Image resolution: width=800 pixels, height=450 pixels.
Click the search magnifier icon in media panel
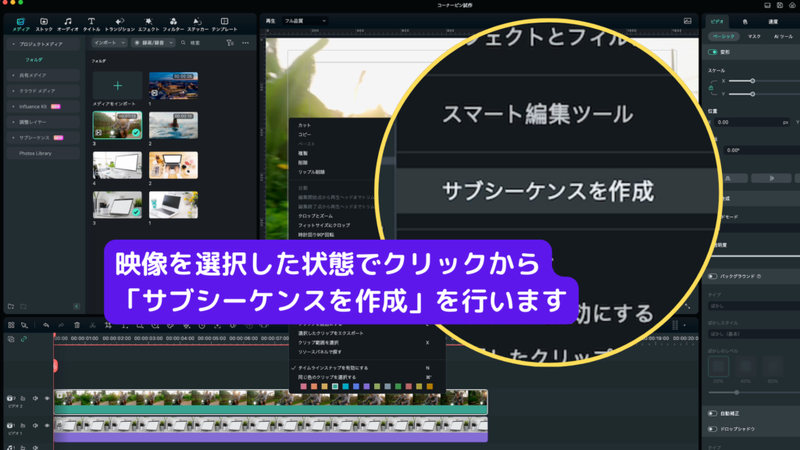point(183,43)
